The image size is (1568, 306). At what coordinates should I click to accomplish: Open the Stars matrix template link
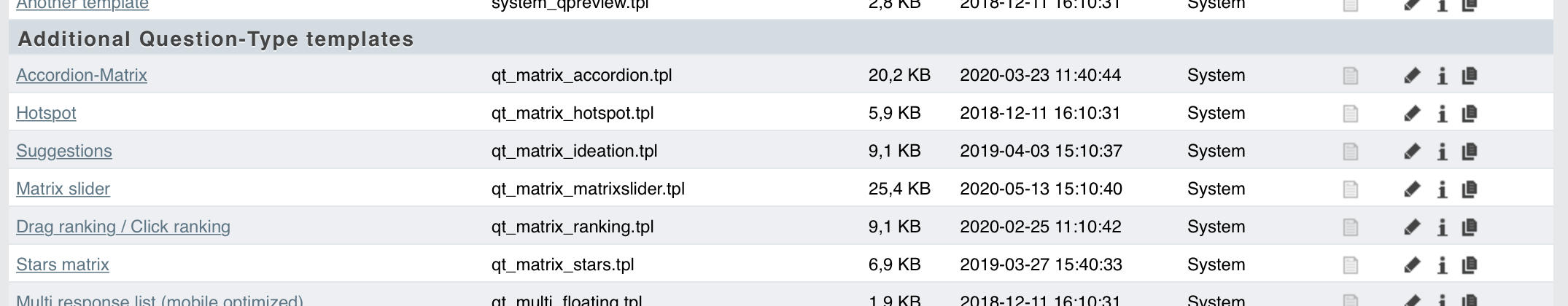(x=63, y=264)
